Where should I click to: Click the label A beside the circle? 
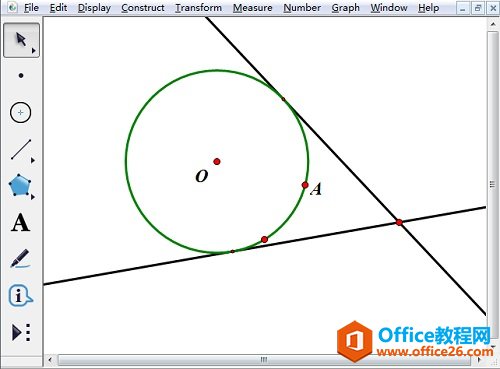[316, 189]
